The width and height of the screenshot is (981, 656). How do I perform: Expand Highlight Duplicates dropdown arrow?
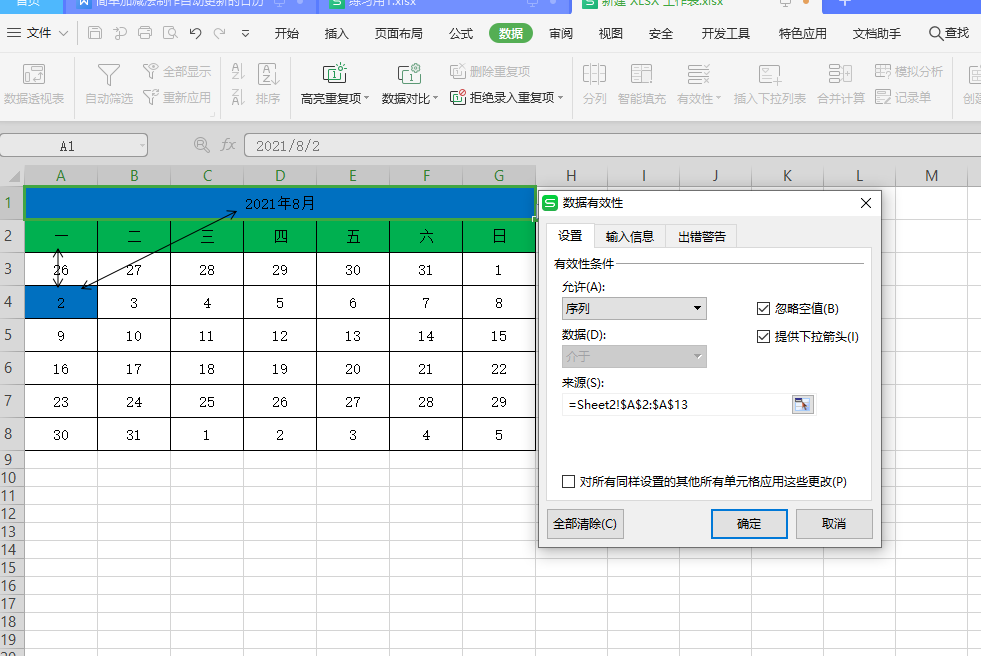coord(367,98)
